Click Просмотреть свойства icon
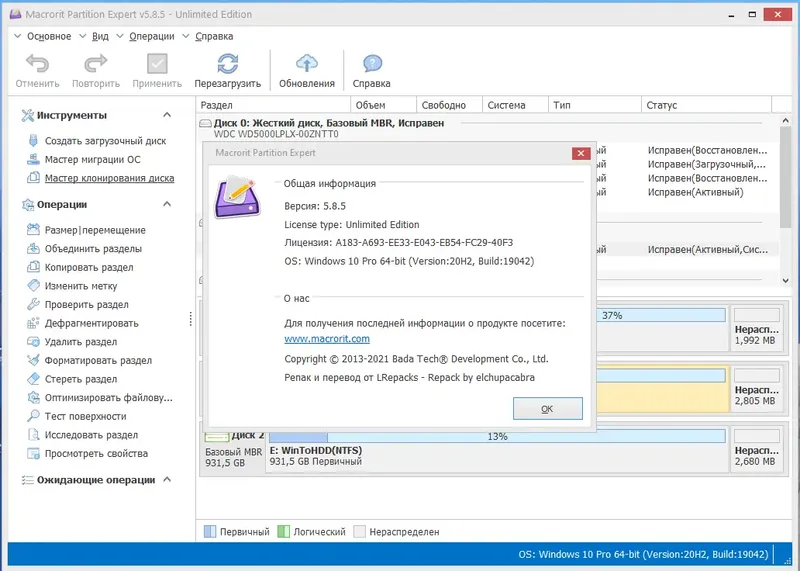 33,453
